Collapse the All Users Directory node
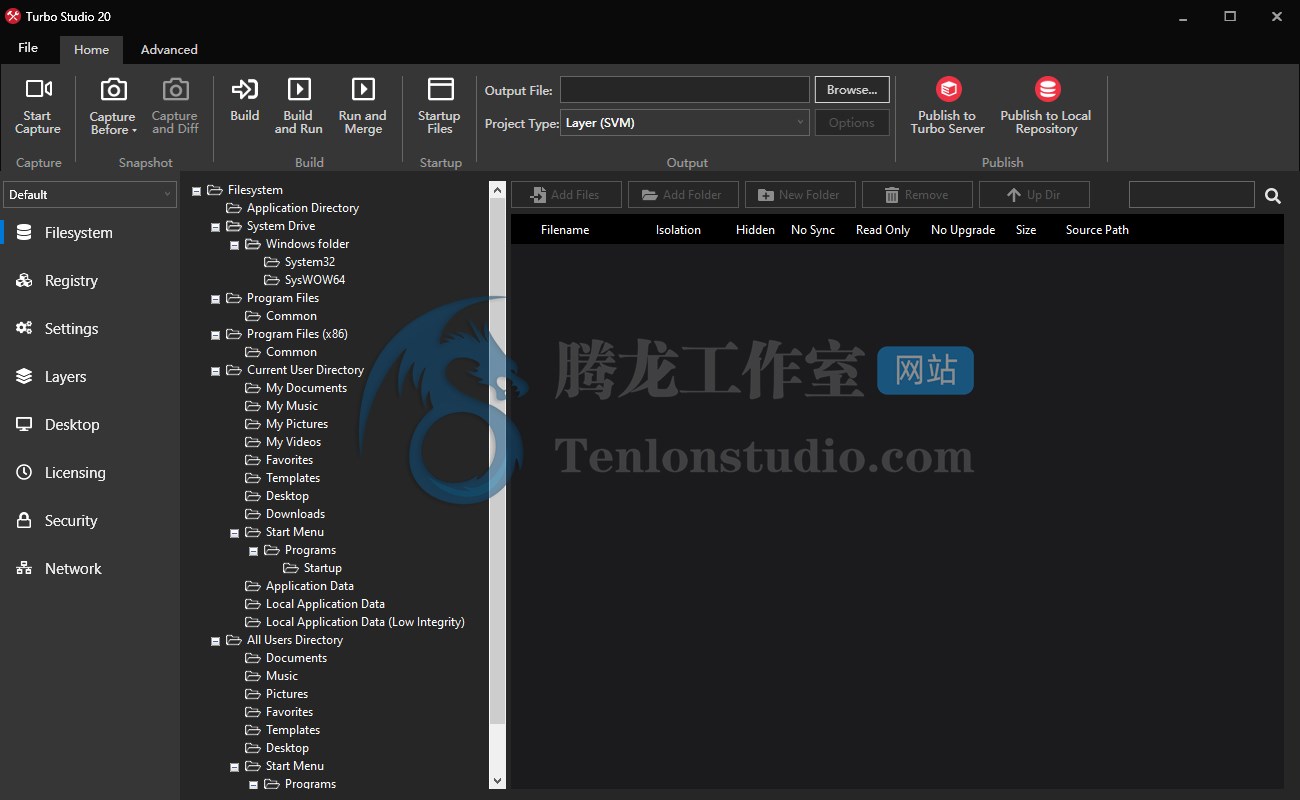This screenshot has height=800, width=1300. [x=216, y=641]
